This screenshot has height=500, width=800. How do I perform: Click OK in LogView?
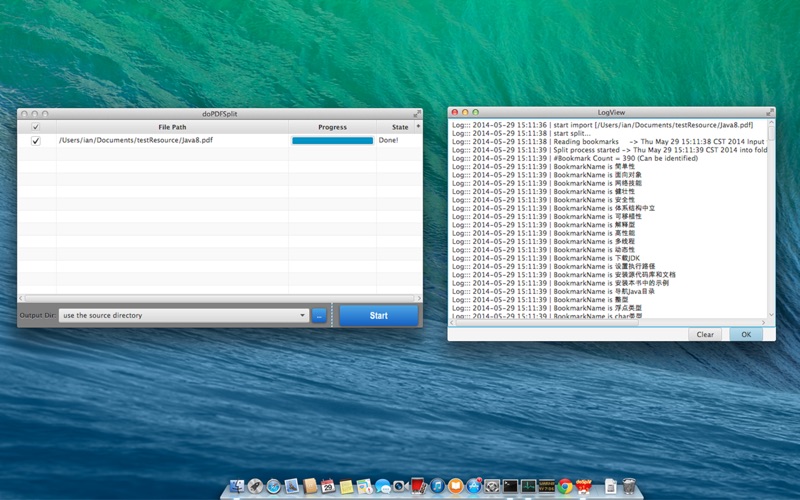746,334
